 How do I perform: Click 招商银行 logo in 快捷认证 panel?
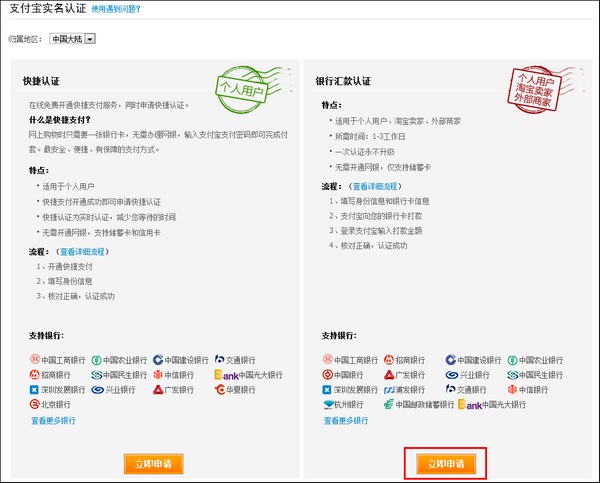[50, 375]
